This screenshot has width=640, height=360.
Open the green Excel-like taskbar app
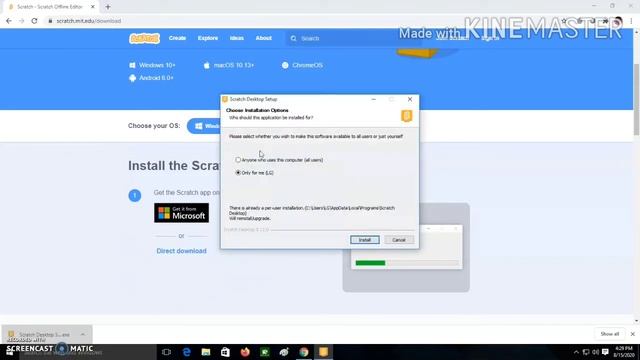point(264,352)
